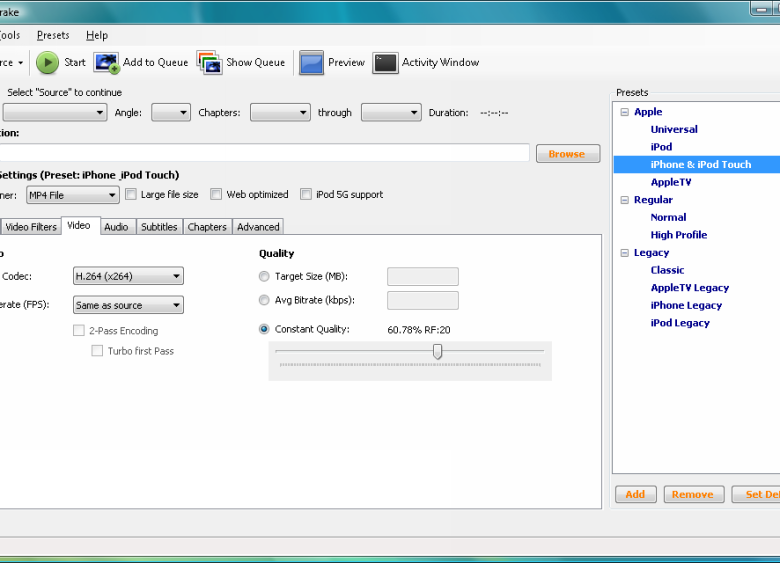Open the Activity Window terminal icon
780x563 pixels.
[x=385, y=62]
